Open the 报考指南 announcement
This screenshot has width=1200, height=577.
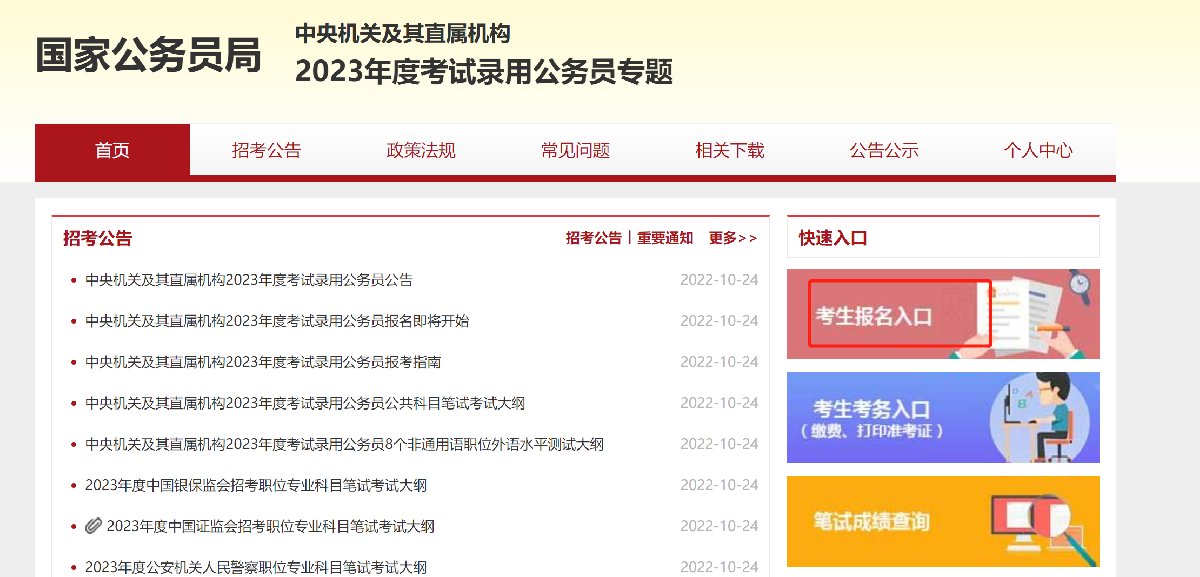click(x=263, y=362)
